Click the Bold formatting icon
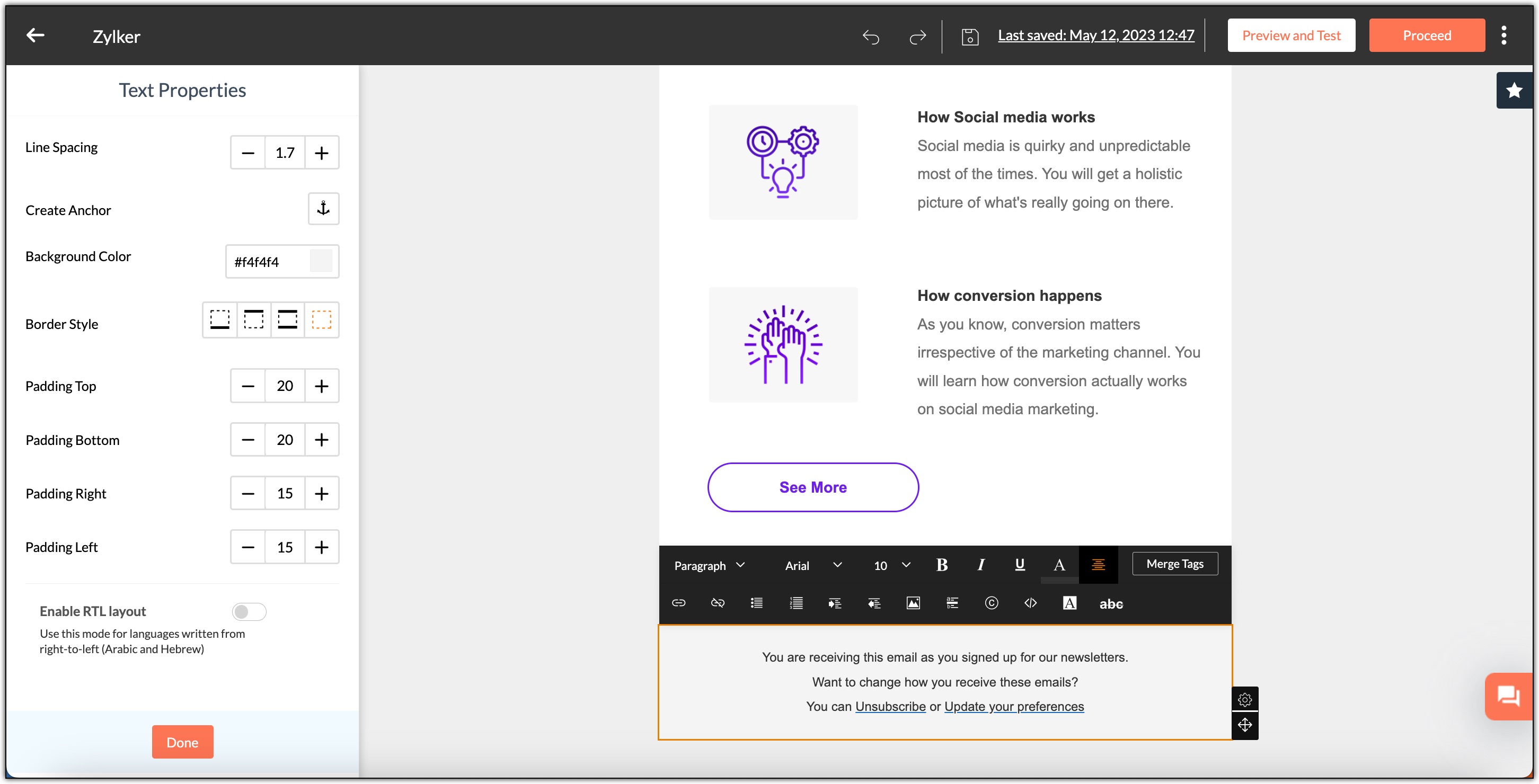This screenshot has width=1539, height=784. tap(942, 563)
